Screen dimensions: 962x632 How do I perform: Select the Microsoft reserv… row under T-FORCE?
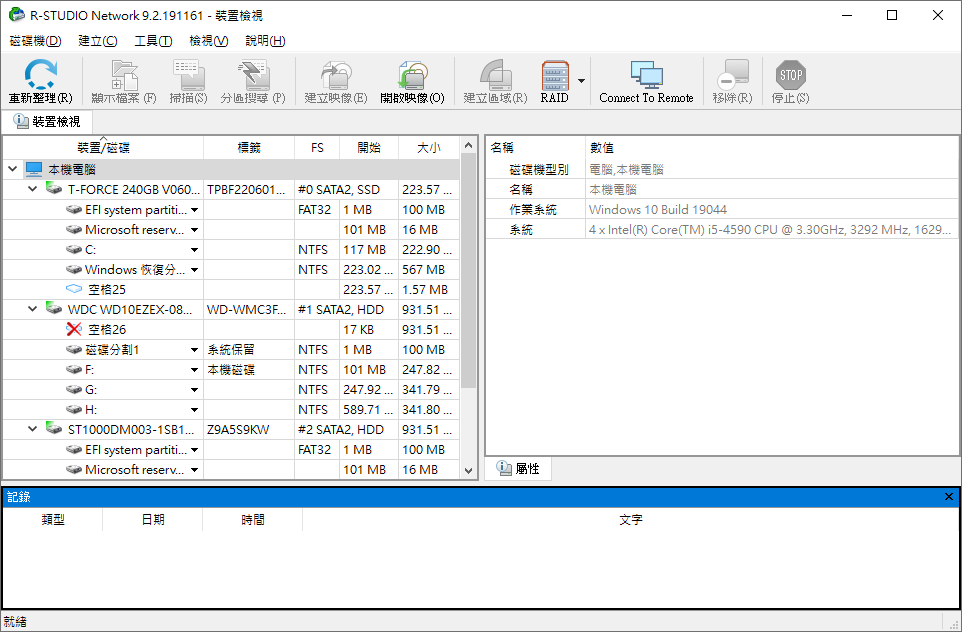(231, 230)
